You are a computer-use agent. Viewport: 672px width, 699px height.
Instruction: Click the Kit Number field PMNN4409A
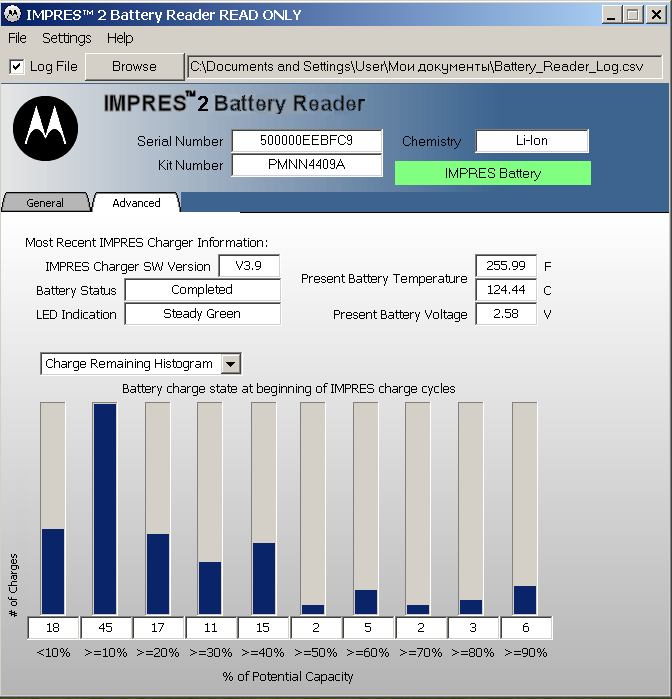(x=307, y=165)
